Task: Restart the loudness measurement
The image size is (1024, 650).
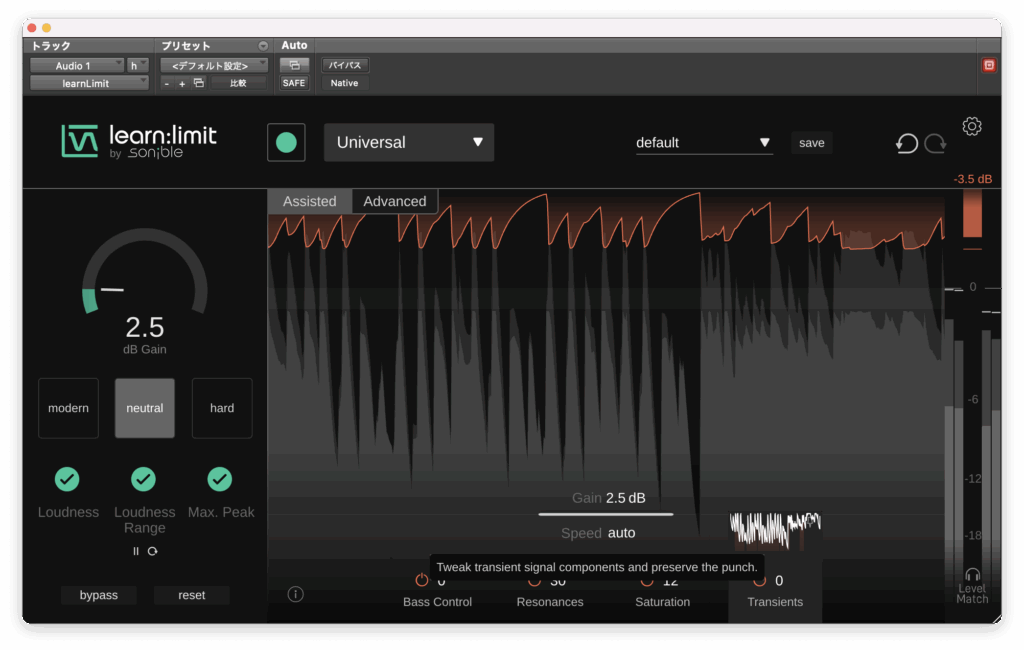Action: click(152, 551)
